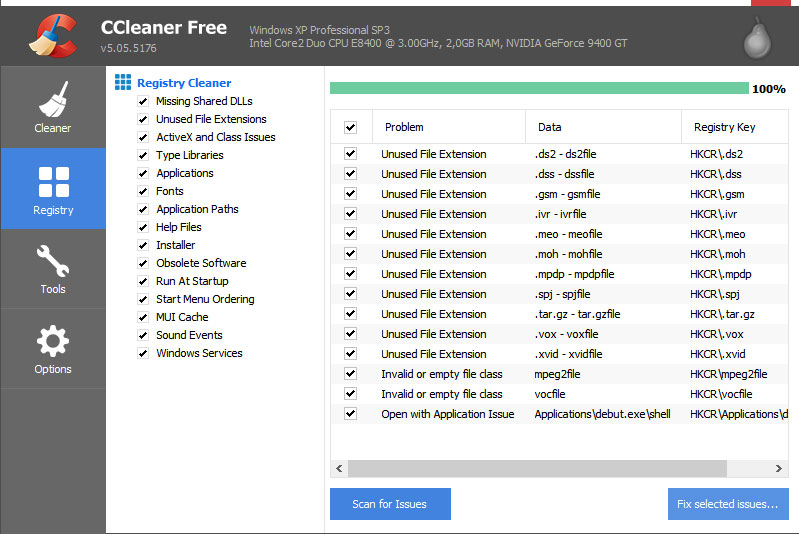
Task: Click Fix selected issues button
Action: [x=728, y=504]
